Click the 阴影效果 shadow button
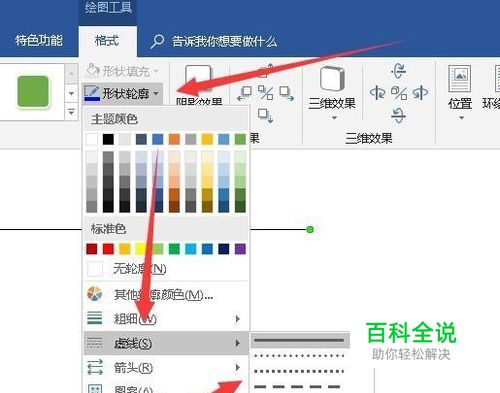Screen dimensions: 500x393 [x=199, y=85]
